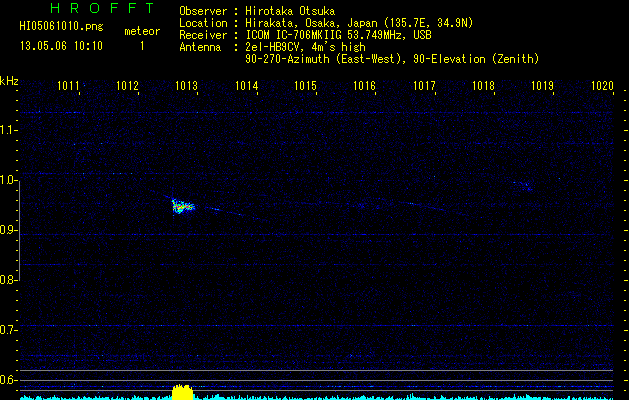The width and height of the screenshot is (629, 400).
Task: Click the bright meteor echo burst
Action: click(x=183, y=206)
